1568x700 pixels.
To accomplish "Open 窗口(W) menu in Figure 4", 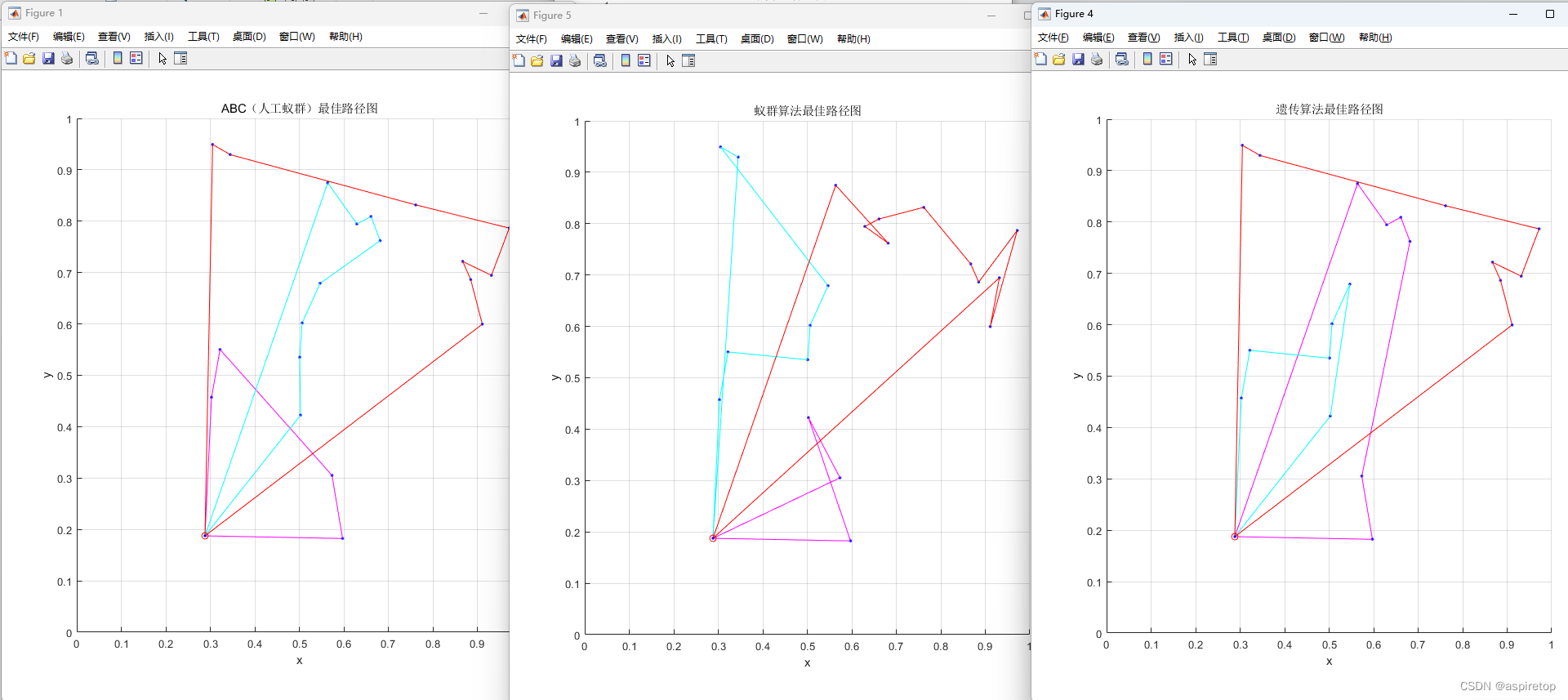I will pos(1327,38).
